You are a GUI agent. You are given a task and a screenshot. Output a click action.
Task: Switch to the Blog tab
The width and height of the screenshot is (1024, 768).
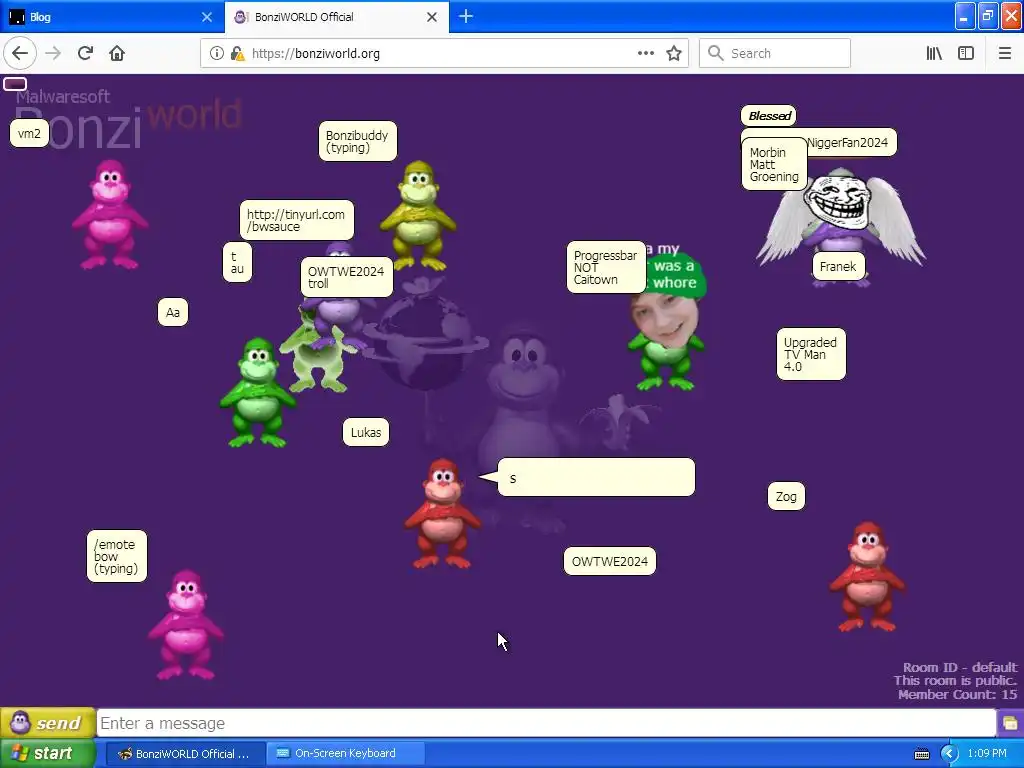click(x=112, y=17)
